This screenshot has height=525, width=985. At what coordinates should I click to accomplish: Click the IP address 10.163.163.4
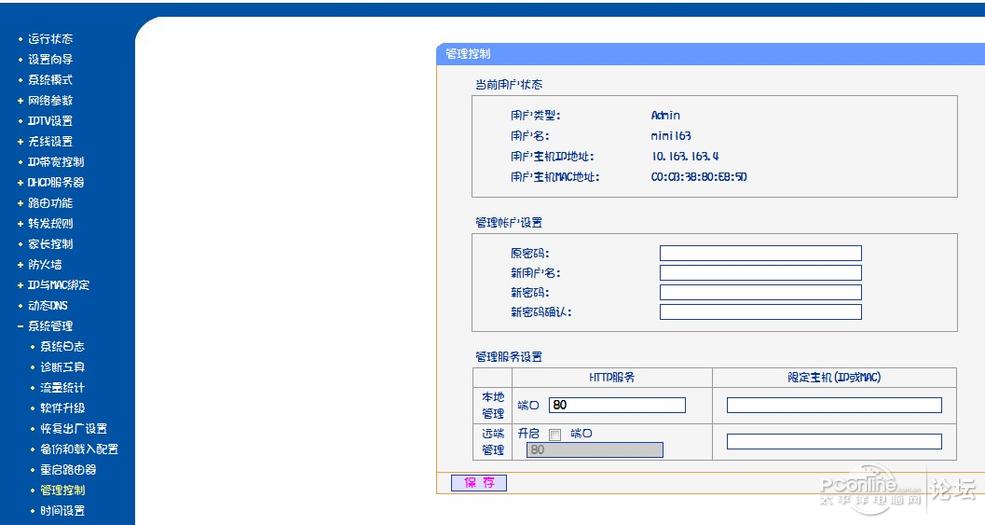[685, 156]
